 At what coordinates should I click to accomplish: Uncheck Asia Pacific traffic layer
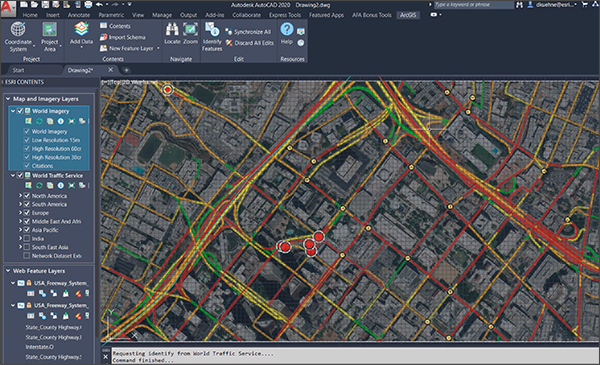coord(27,230)
